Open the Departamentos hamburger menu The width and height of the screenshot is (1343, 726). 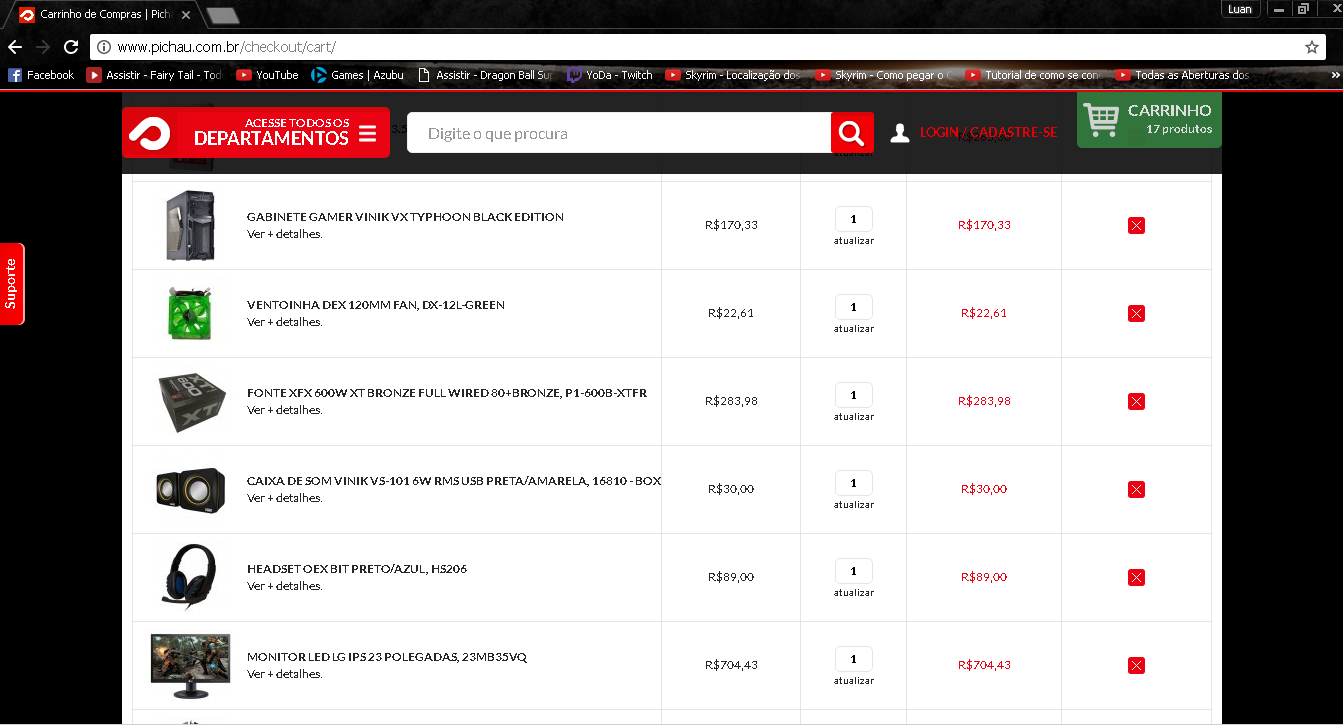pyautogui.click(x=367, y=133)
